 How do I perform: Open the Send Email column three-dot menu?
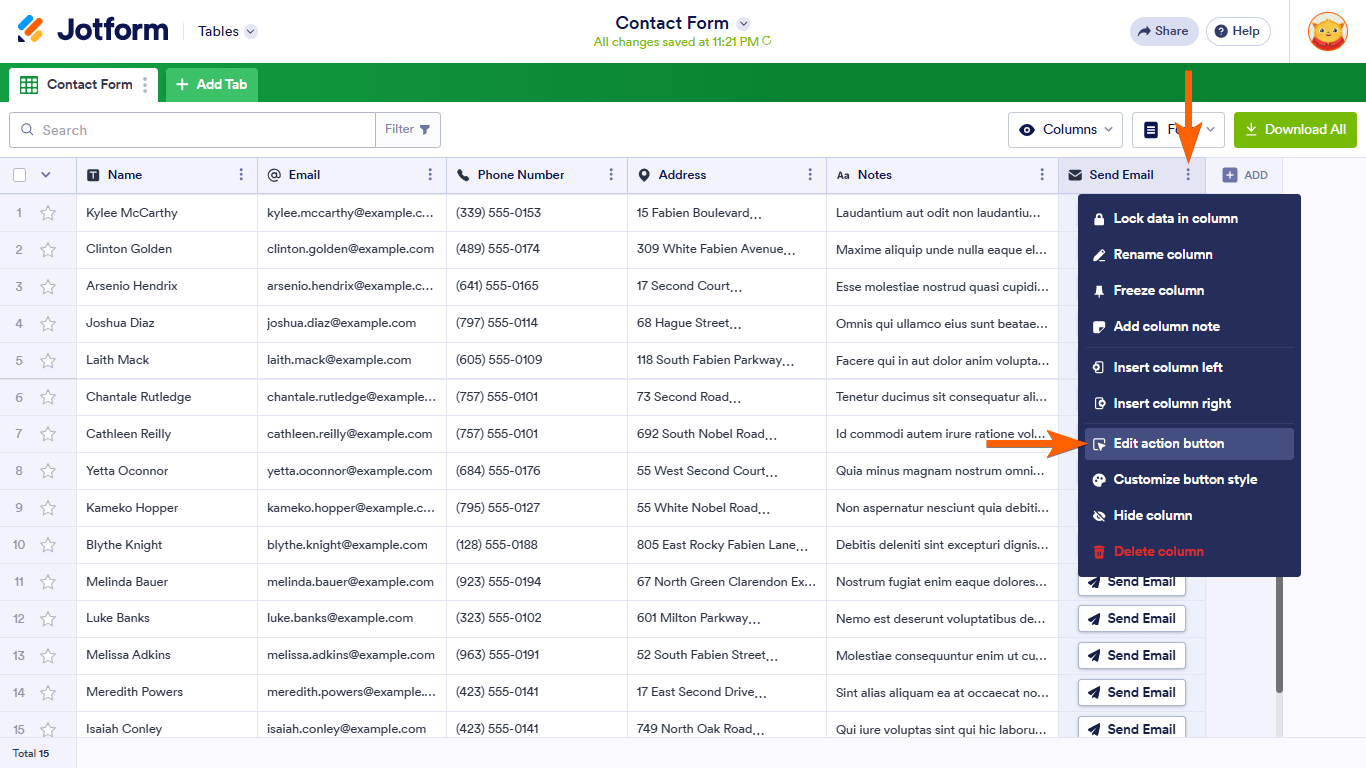pyautogui.click(x=1188, y=175)
